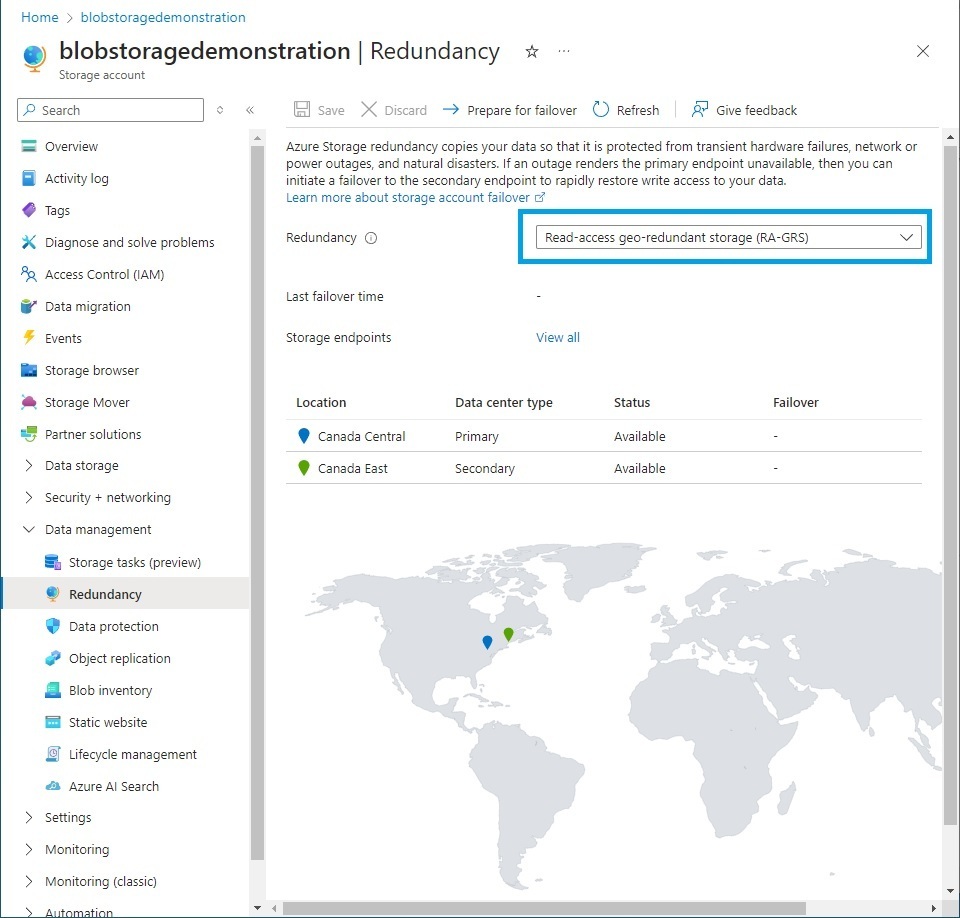The image size is (960, 918).
Task: Go to Home breadcrumb
Action: point(40,17)
